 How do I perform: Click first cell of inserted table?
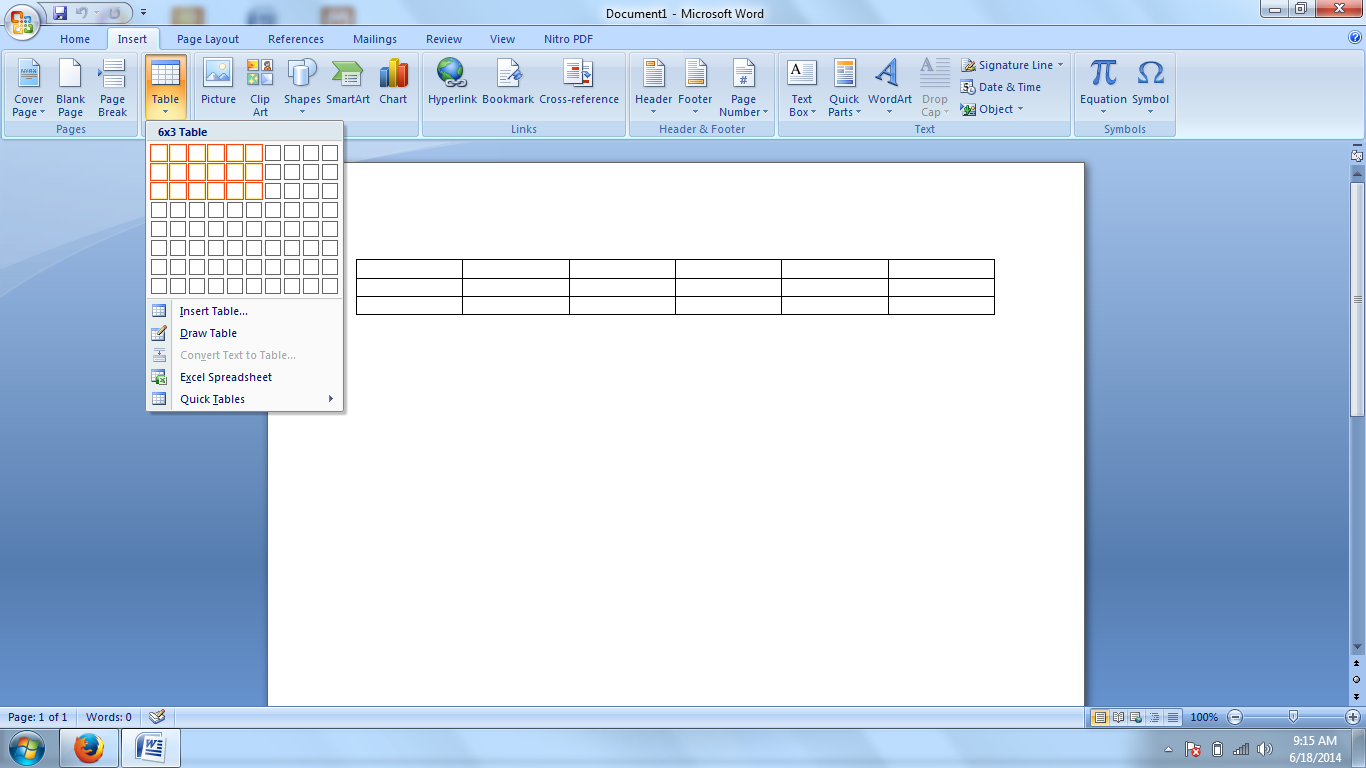(x=409, y=268)
